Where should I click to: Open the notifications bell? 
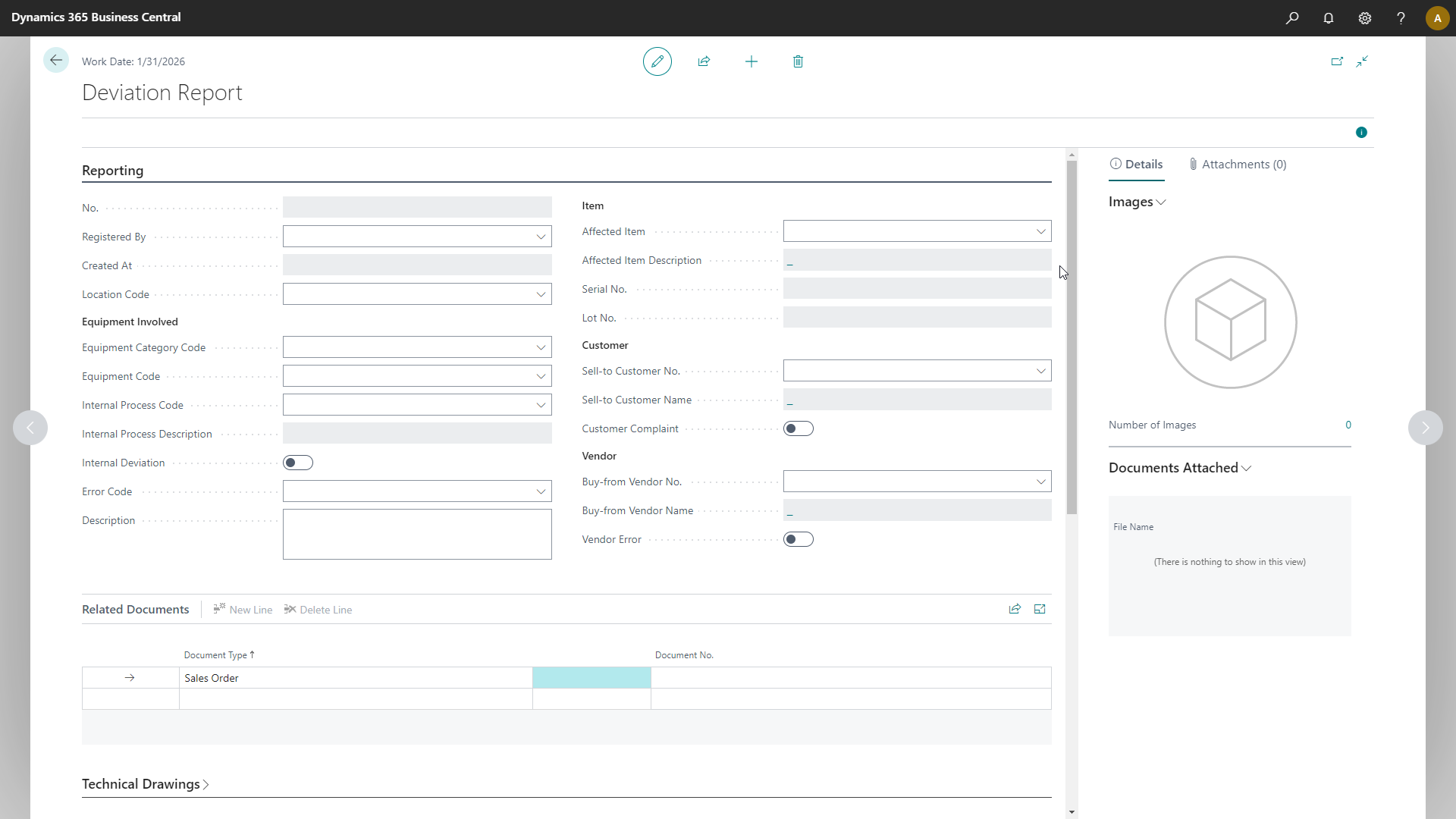1329,18
